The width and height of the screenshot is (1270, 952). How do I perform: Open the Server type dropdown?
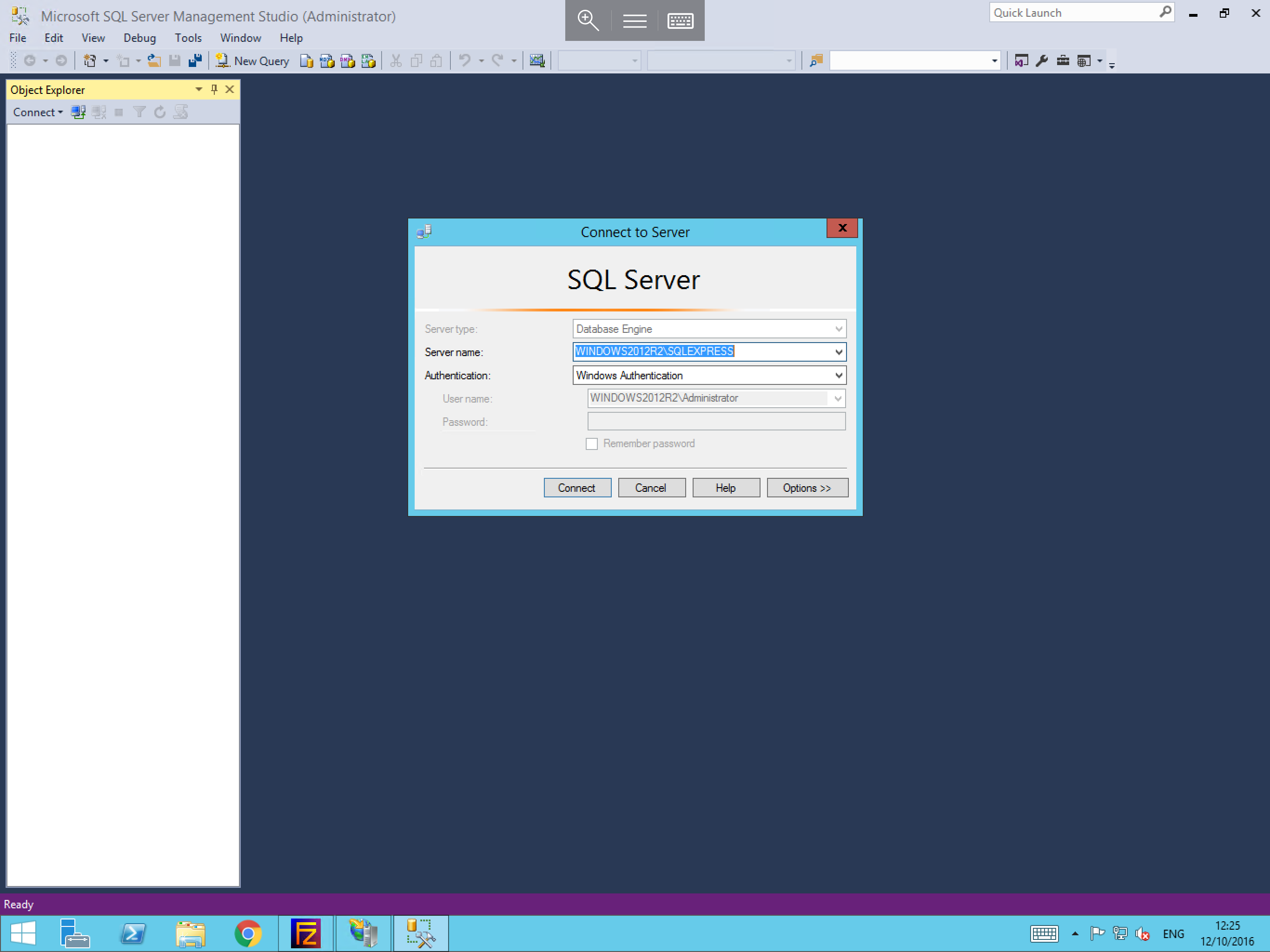pos(839,329)
